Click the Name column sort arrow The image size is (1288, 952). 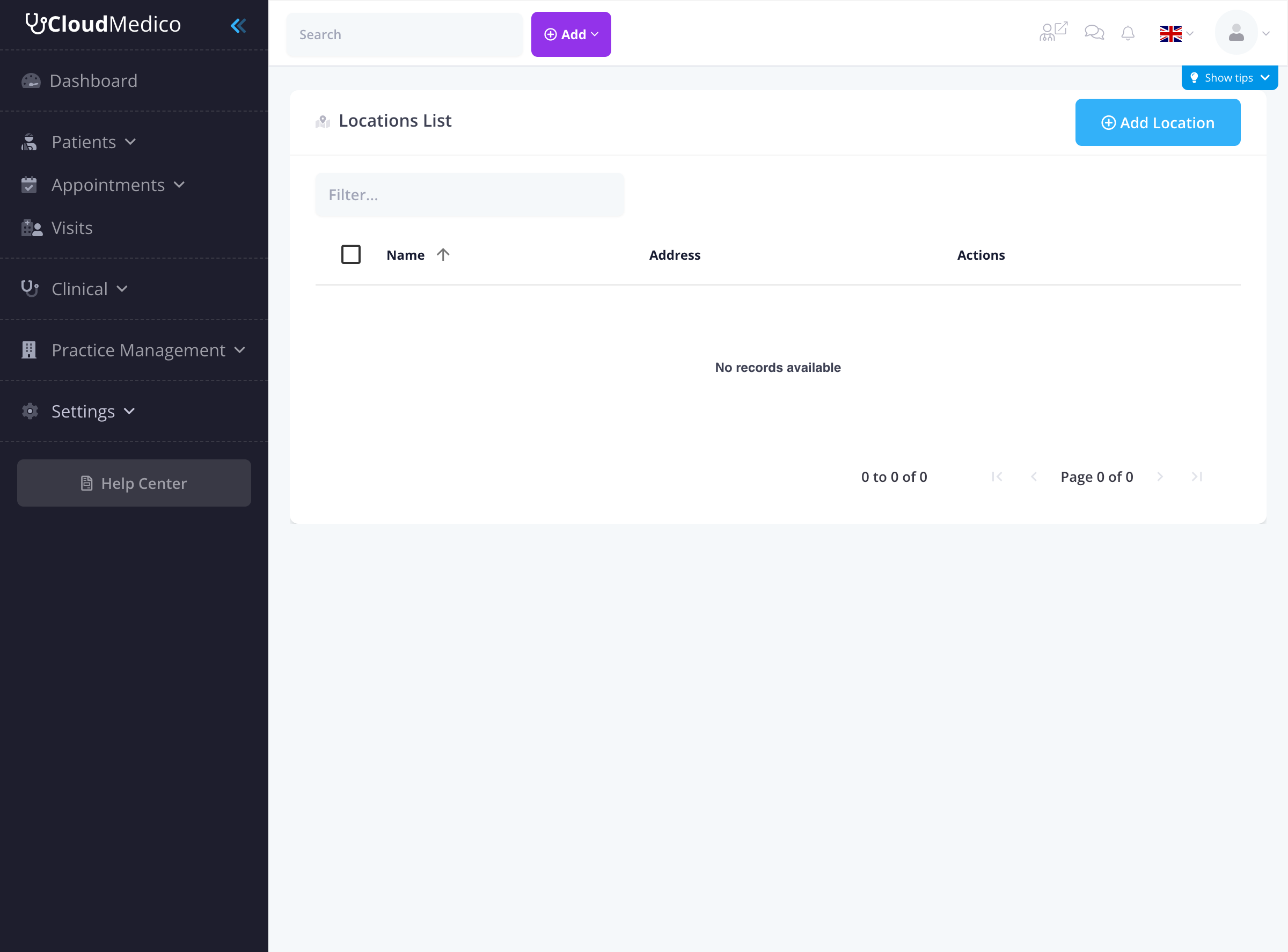click(443, 255)
